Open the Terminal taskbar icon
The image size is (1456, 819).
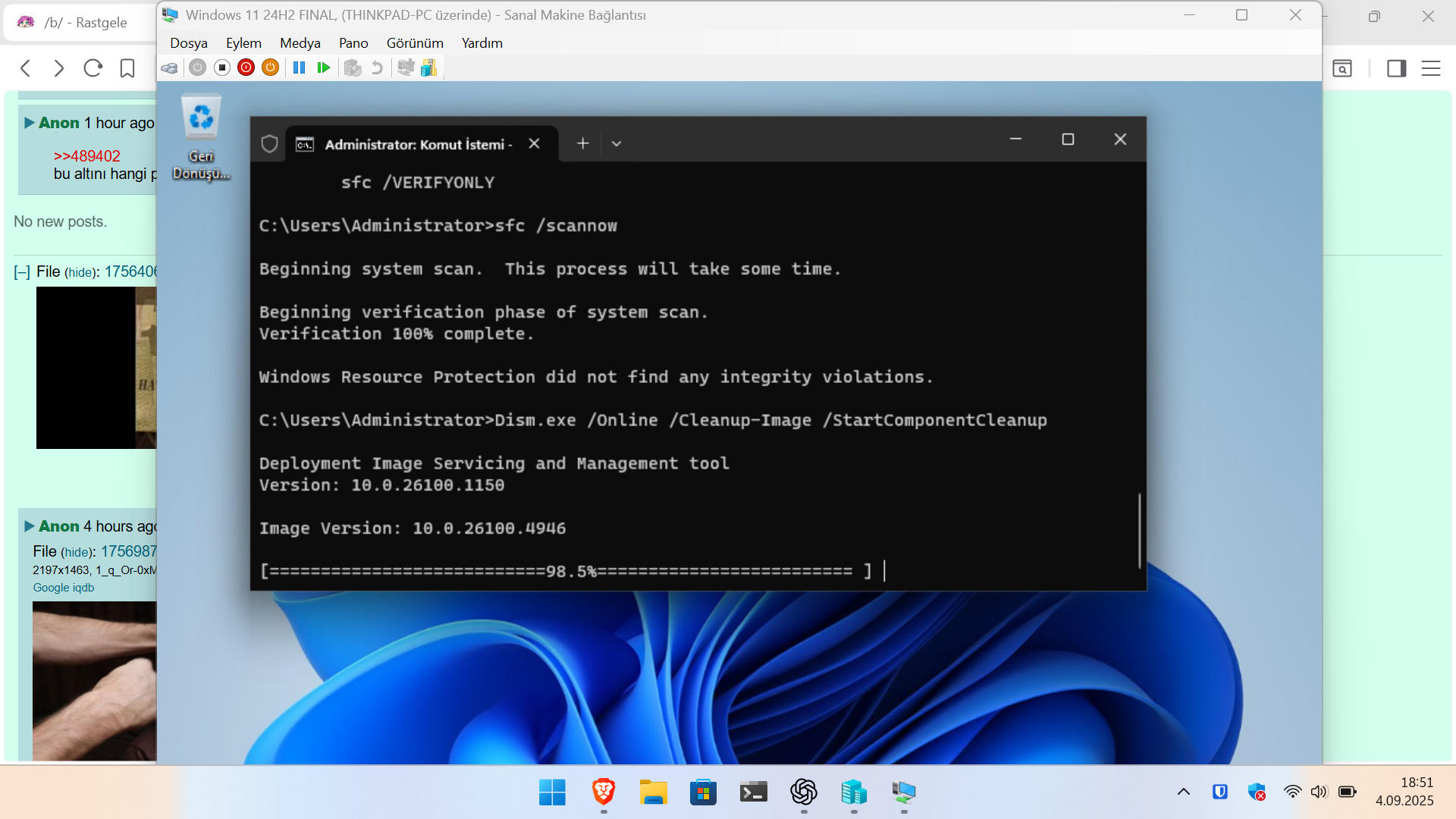click(x=754, y=792)
